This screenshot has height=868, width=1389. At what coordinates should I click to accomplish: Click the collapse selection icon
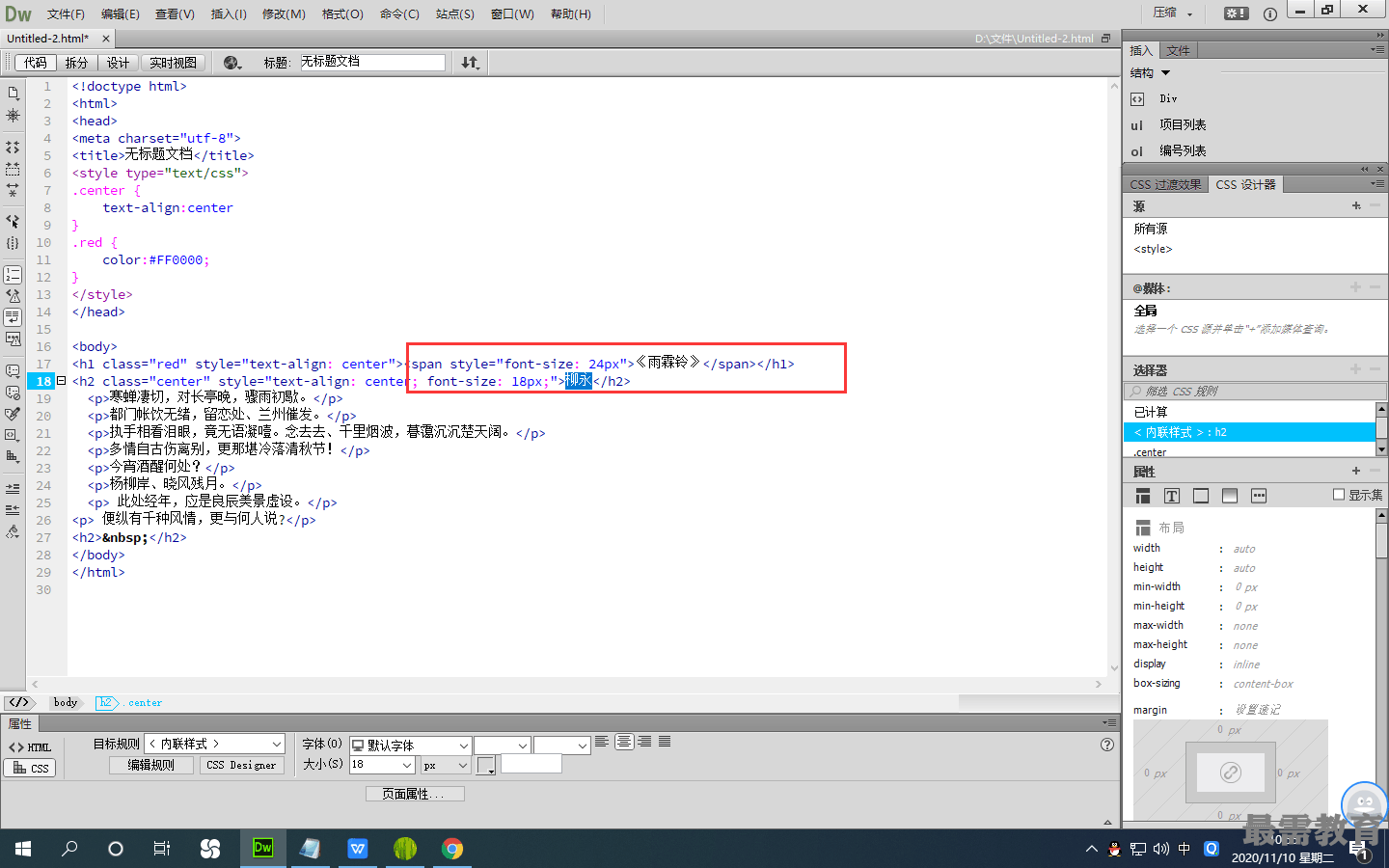[13, 169]
